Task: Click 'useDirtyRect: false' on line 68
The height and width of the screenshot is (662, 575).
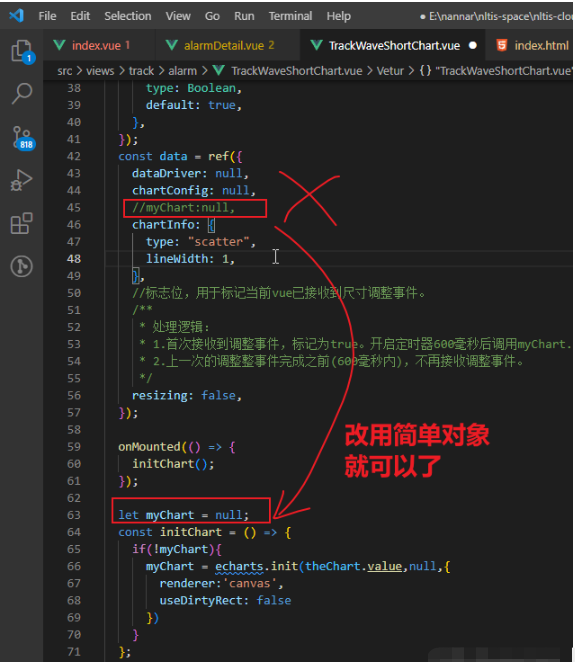Action: (225, 601)
